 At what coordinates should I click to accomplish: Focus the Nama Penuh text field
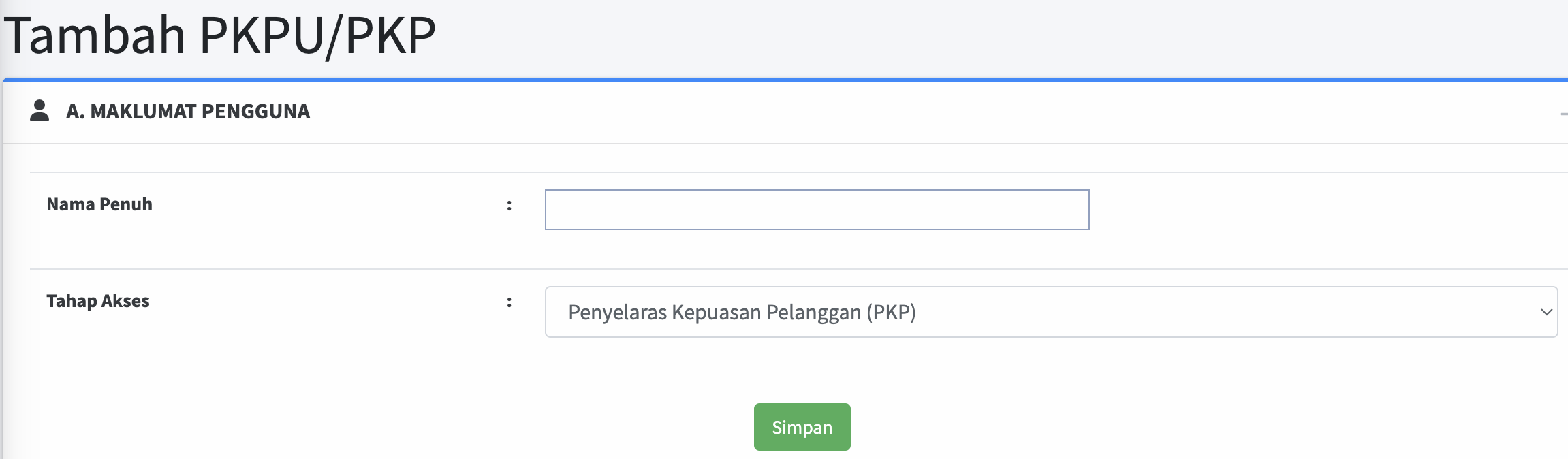[817, 210]
